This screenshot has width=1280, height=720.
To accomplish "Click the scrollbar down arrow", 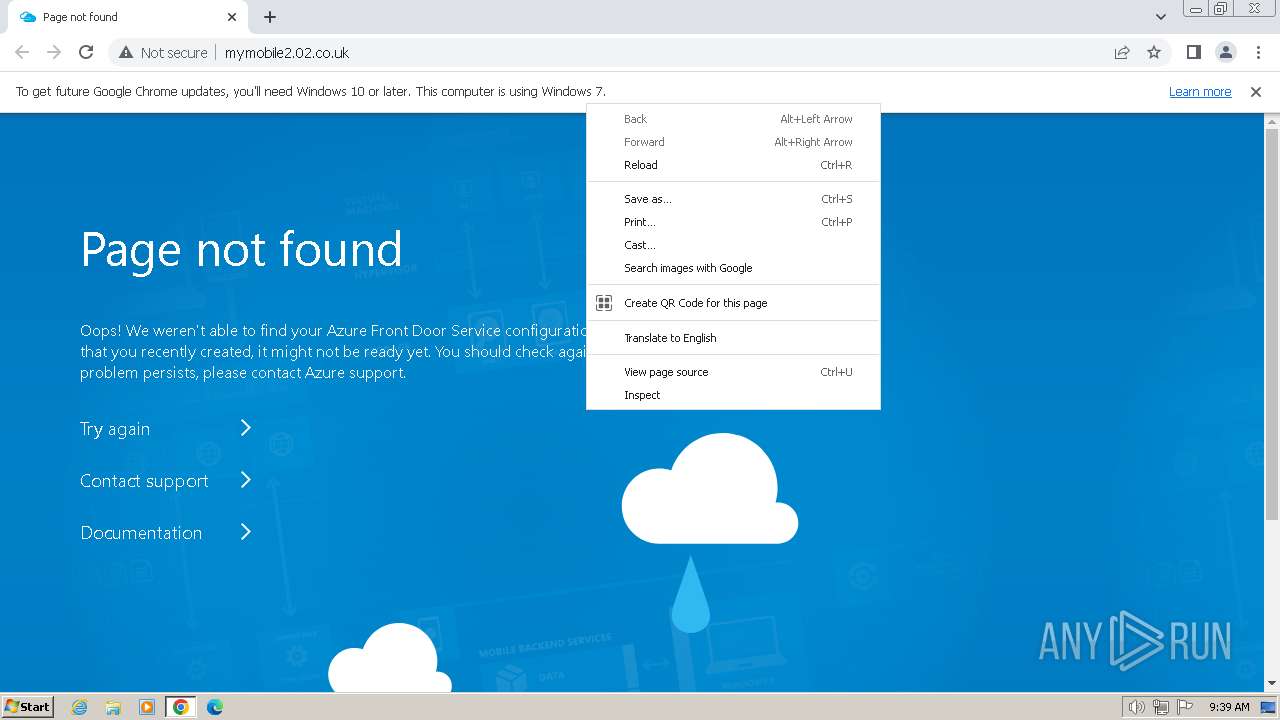I will click(x=1272, y=684).
